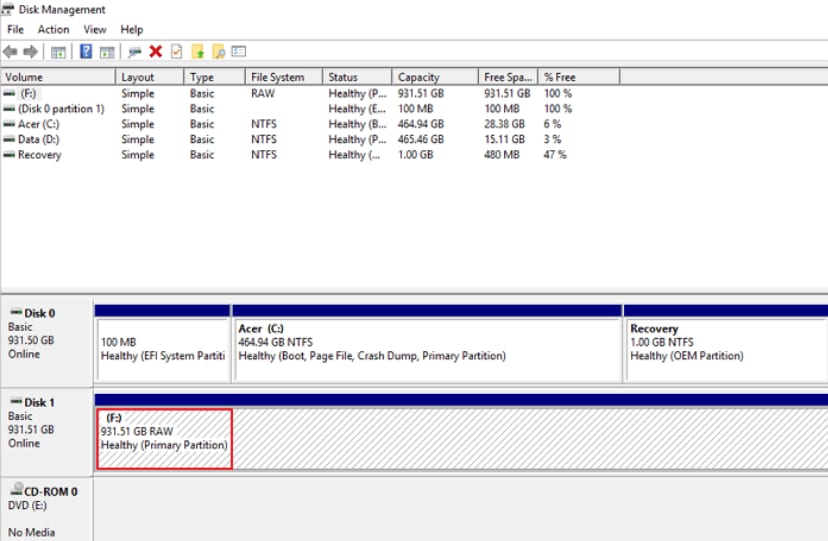This screenshot has height=541, width=828.
Task: Click the No Media text
Action: click(31, 532)
